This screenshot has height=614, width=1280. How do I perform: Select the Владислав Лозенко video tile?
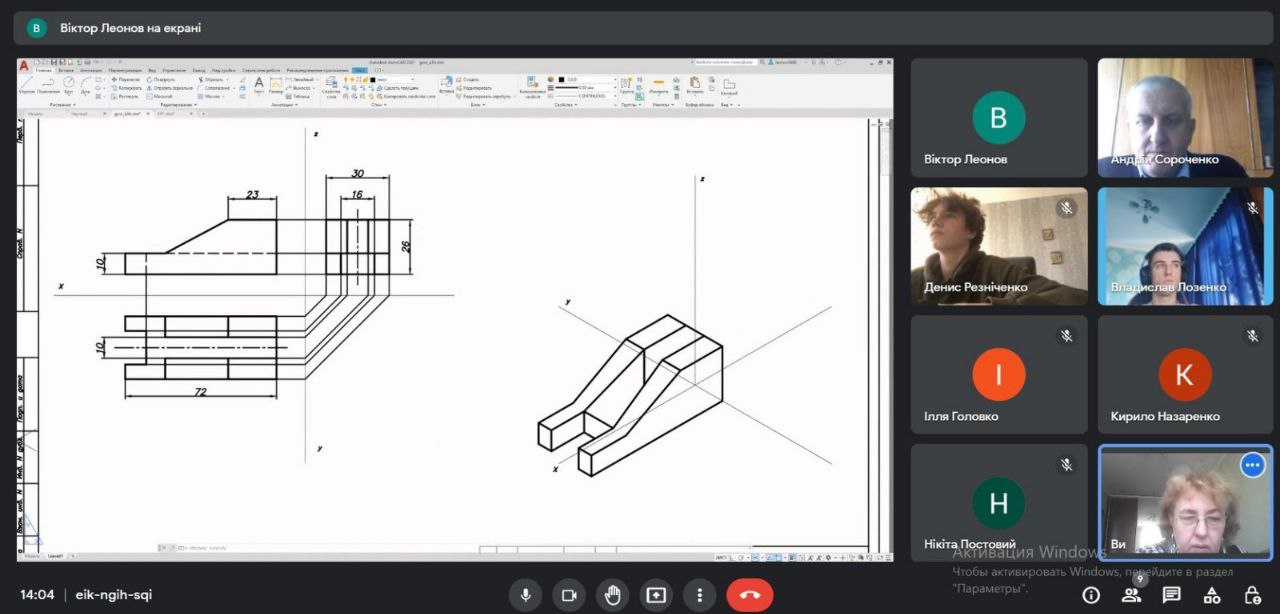1185,246
